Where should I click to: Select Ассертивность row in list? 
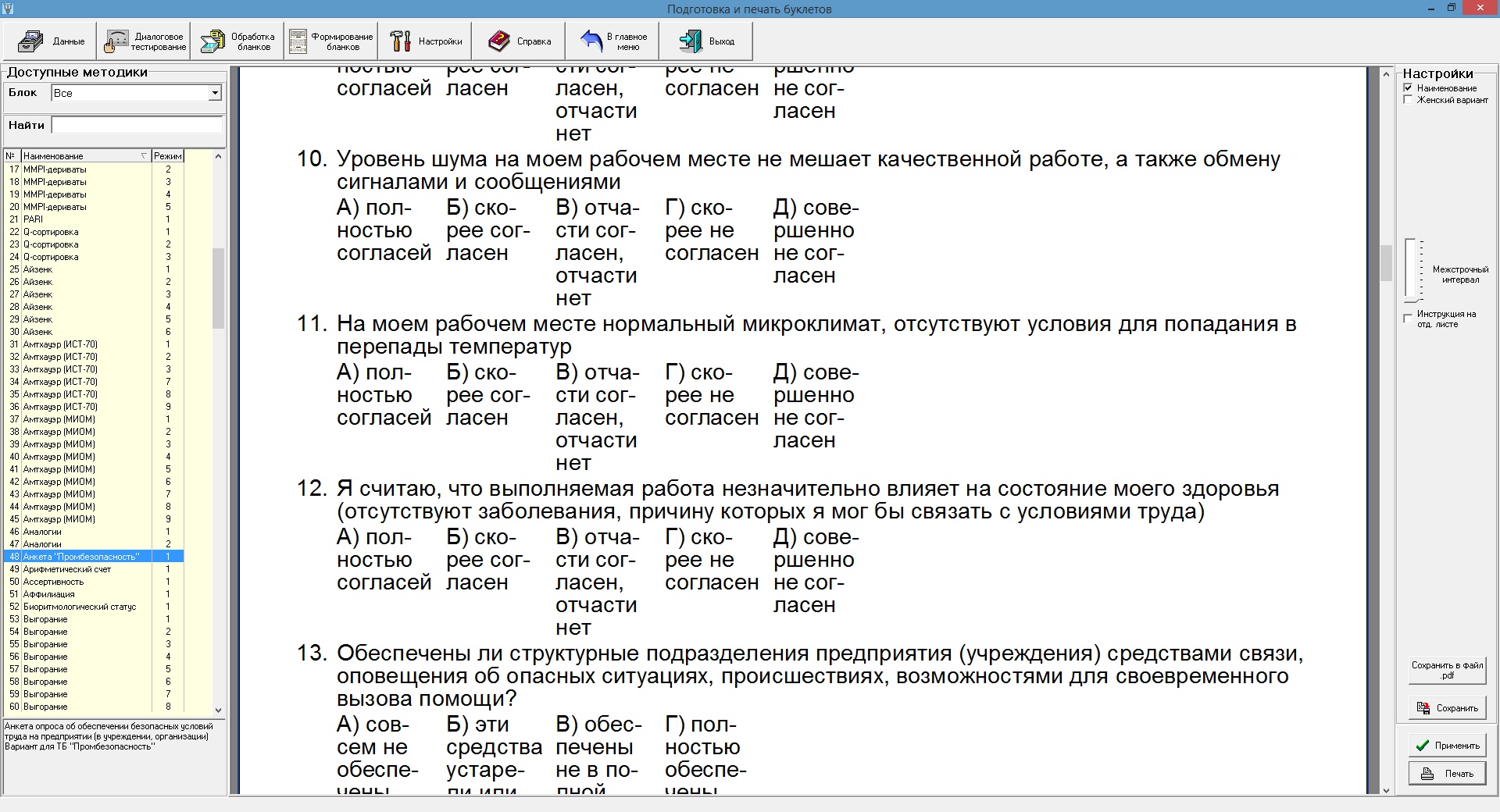click(x=53, y=582)
